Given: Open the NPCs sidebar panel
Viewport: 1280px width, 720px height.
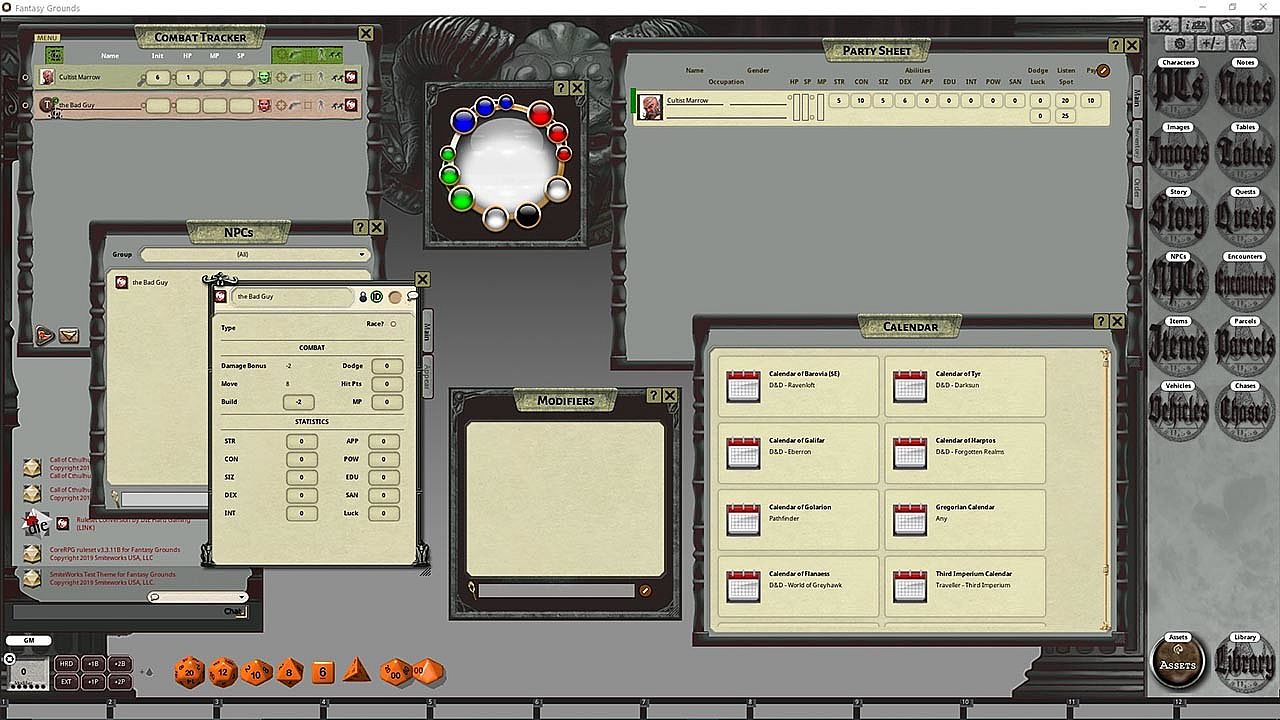Looking at the screenshot, I should point(1178,281).
